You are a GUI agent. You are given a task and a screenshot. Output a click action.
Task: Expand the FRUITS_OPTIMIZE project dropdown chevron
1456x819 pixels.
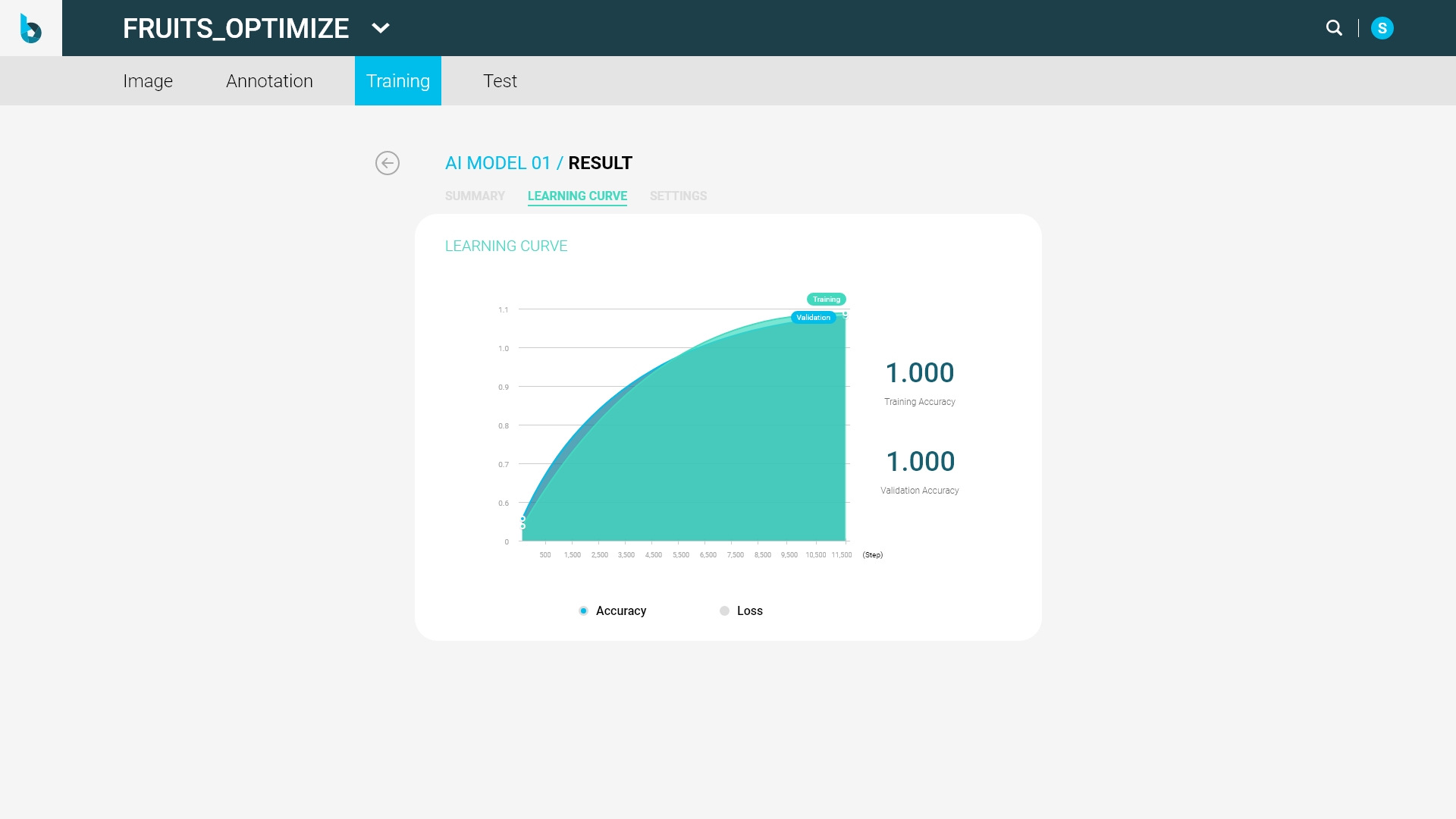pos(381,28)
